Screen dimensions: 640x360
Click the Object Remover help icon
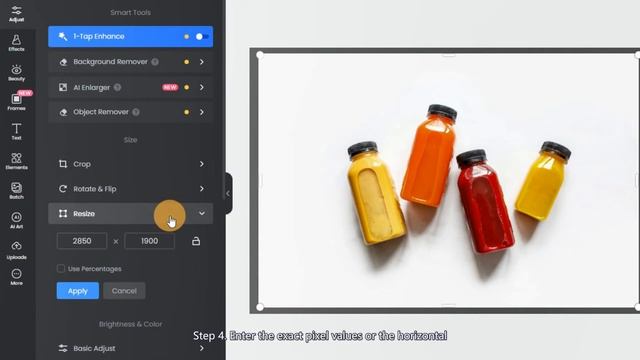(136, 112)
